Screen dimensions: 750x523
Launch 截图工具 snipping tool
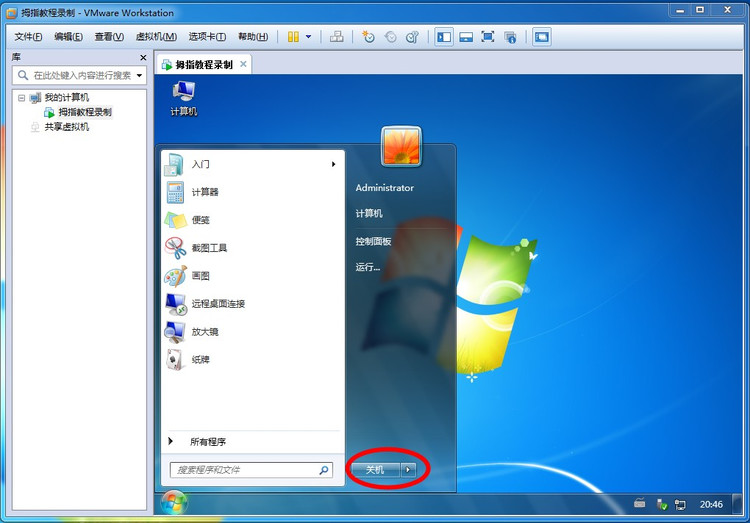pyautogui.click(x=253, y=248)
